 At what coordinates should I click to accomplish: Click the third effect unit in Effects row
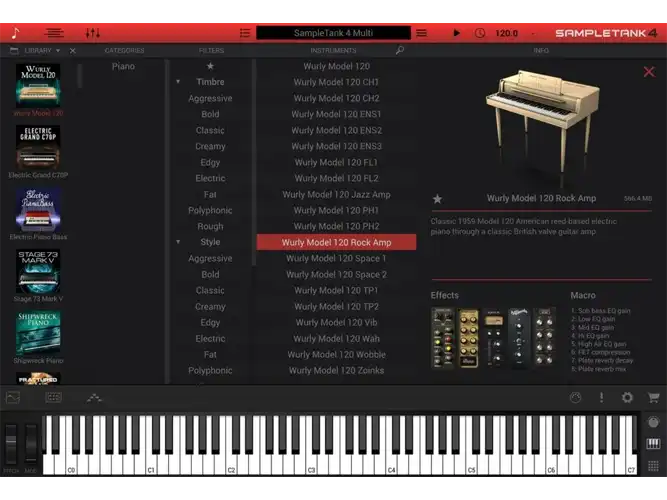[x=493, y=338]
